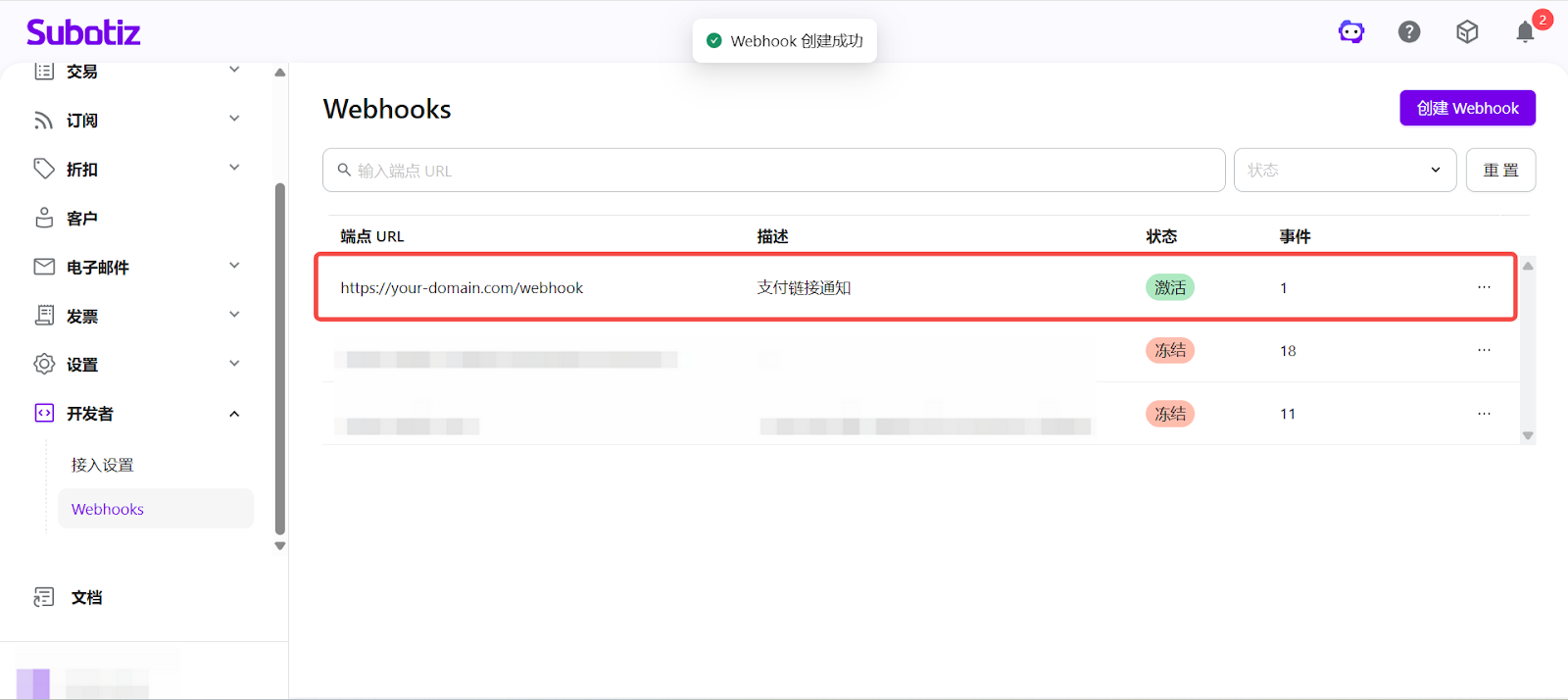The height and width of the screenshot is (700, 1568).
Task: Expand the 发票 invoice menu section
Action: tap(234, 315)
